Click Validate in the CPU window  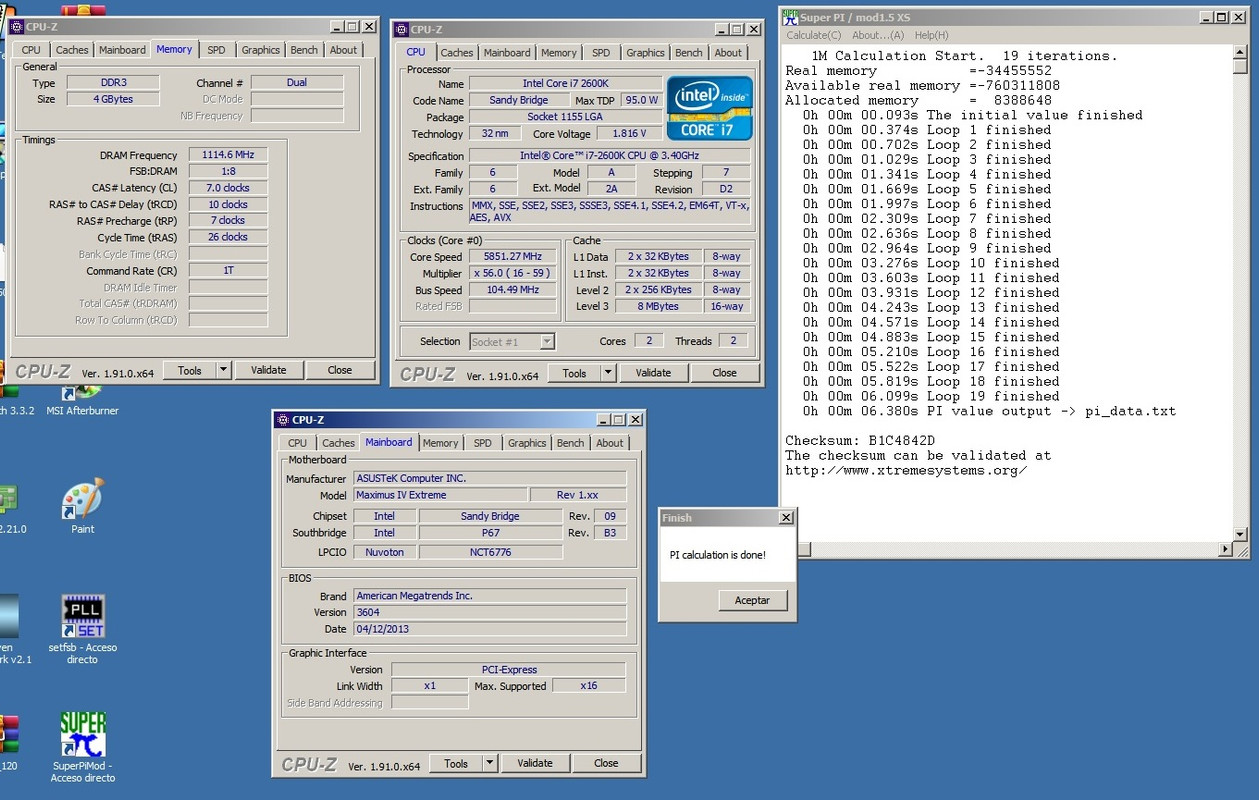tap(653, 373)
